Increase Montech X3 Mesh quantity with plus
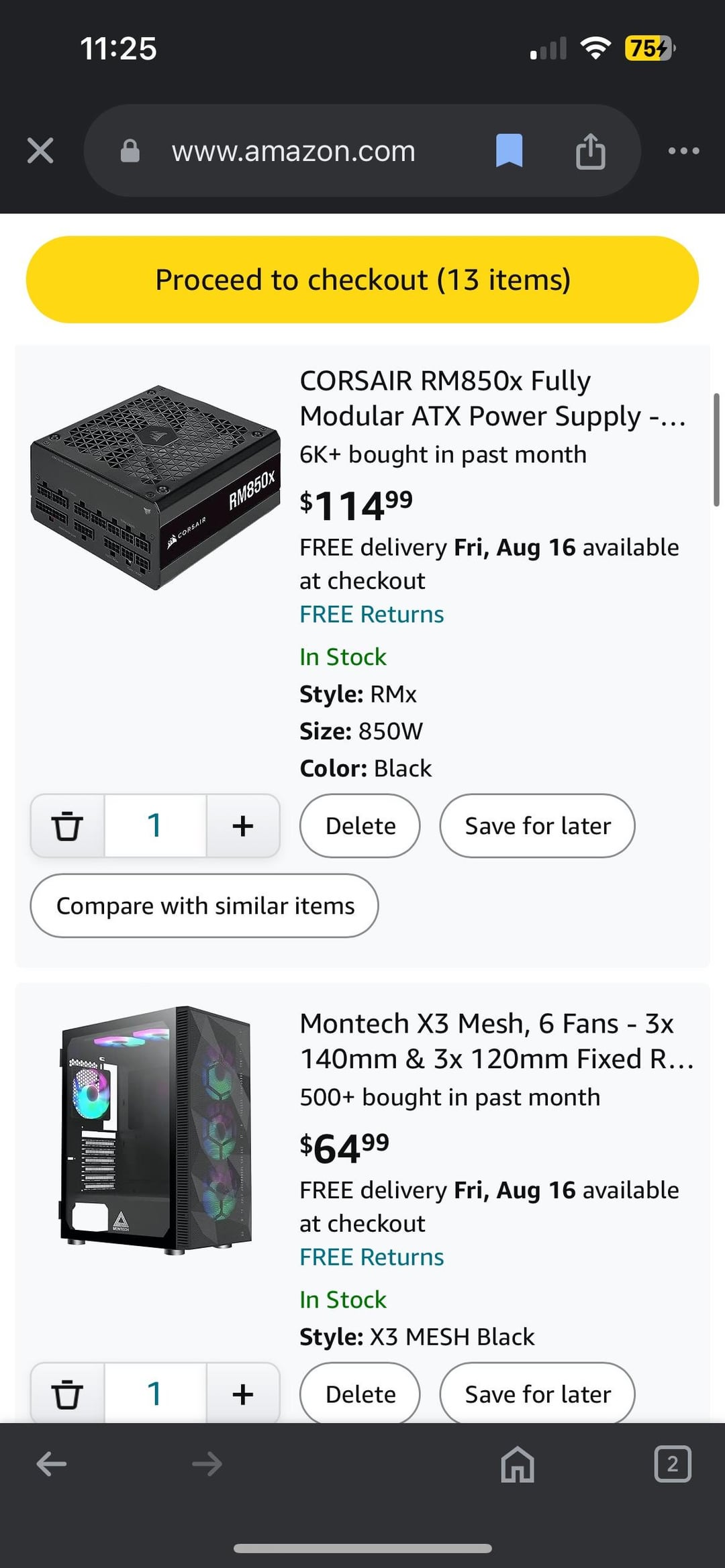Screen dimensions: 725x1568 point(243,1394)
